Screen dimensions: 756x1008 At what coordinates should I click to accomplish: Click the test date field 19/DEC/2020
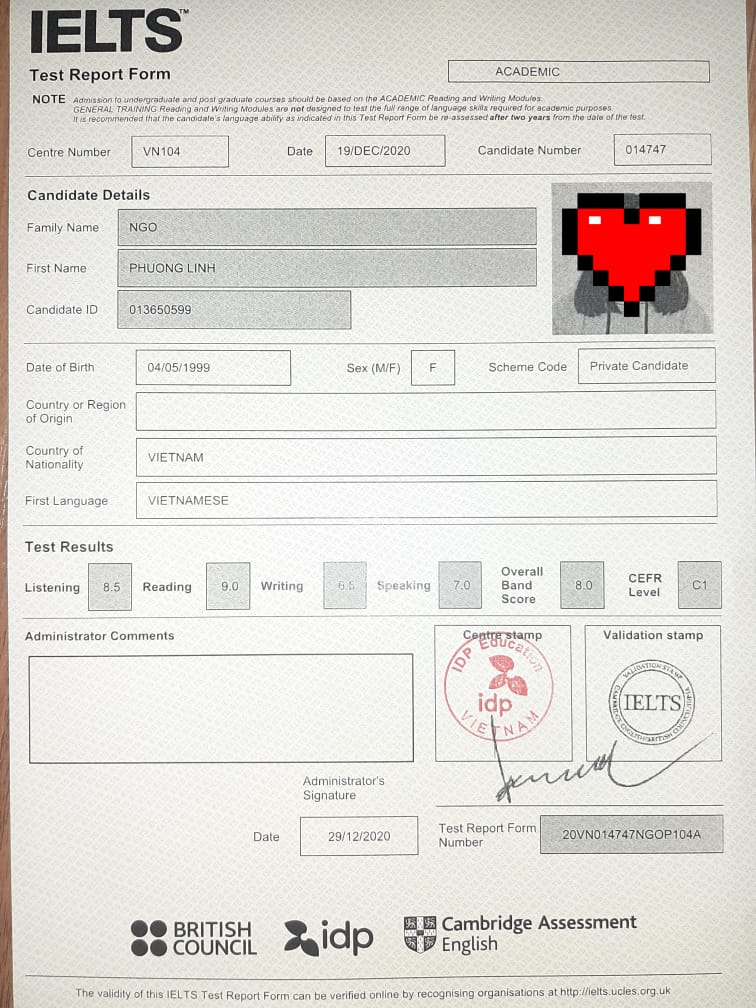tap(385, 151)
